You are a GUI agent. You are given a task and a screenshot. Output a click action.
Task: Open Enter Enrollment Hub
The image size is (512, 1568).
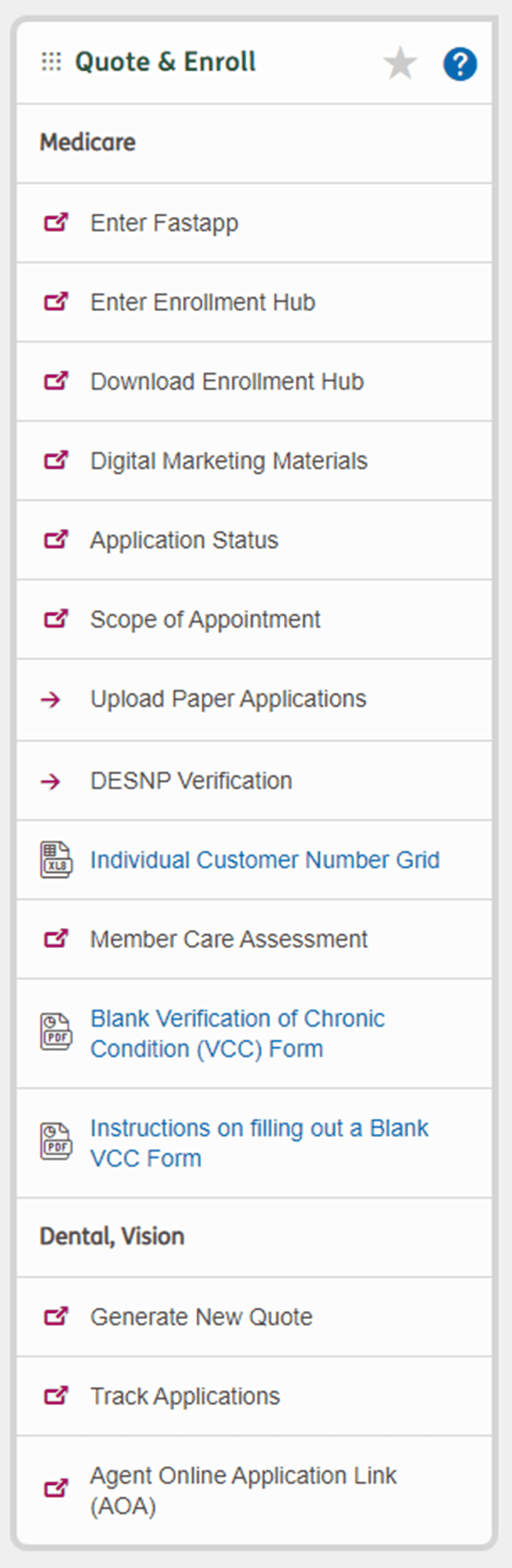click(203, 302)
